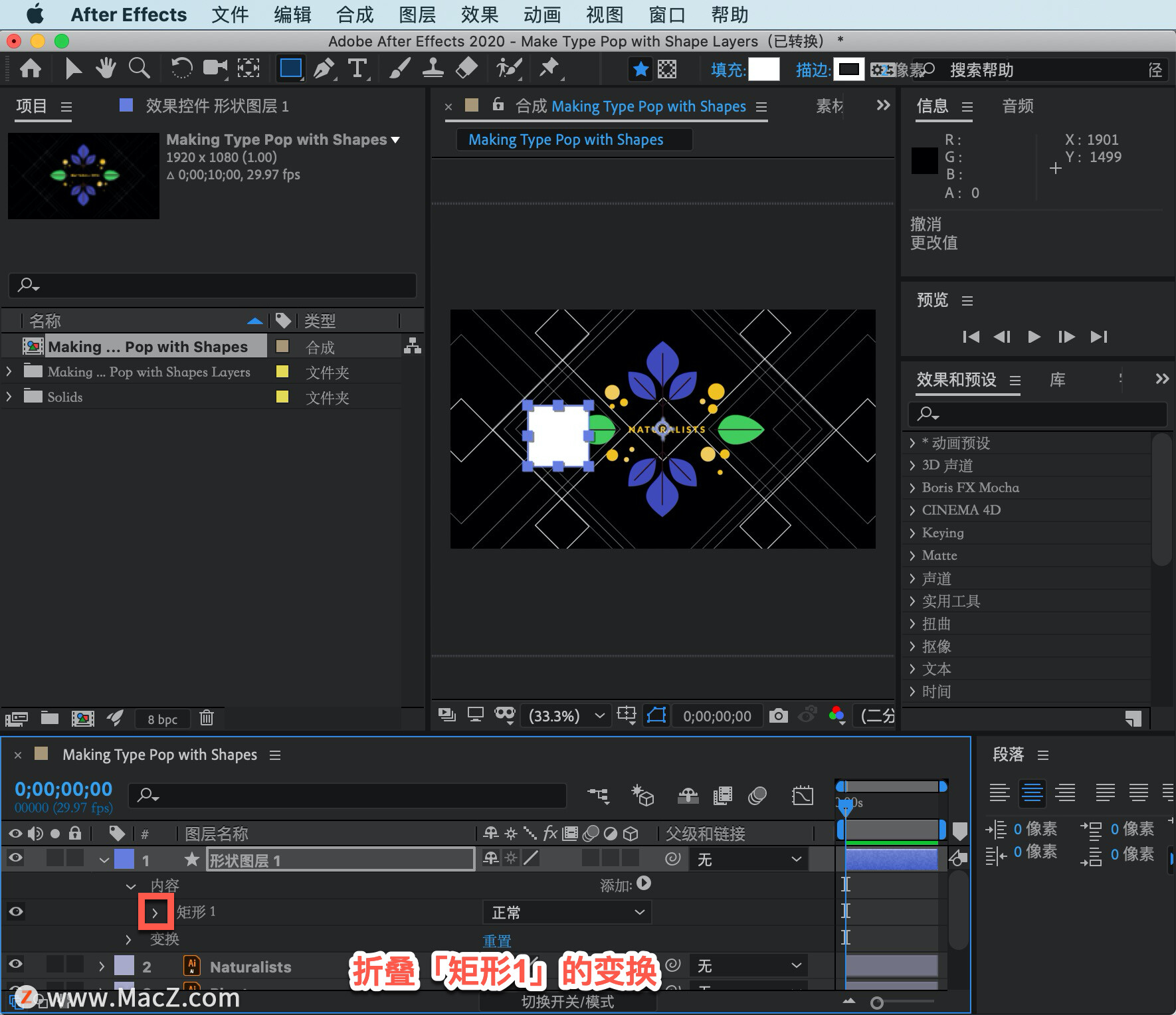This screenshot has width=1176, height=1015.
Task: Play the preview with play button
Action: [1034, 337]
